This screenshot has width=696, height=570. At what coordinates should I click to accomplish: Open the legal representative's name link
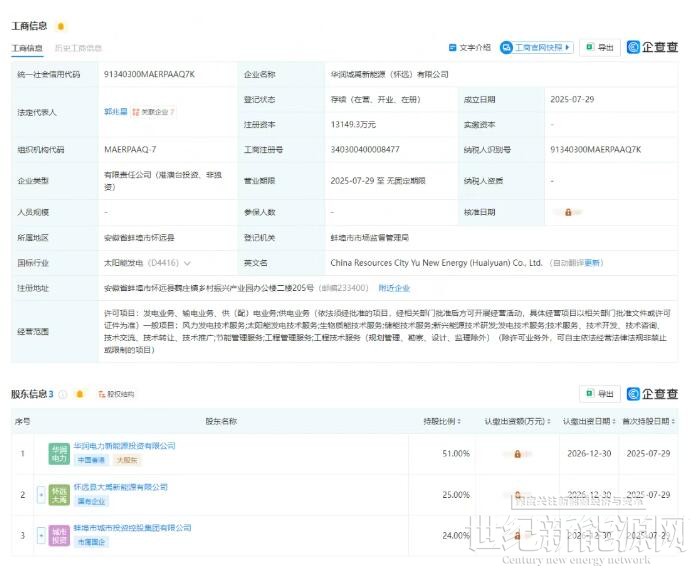point(116,112)
